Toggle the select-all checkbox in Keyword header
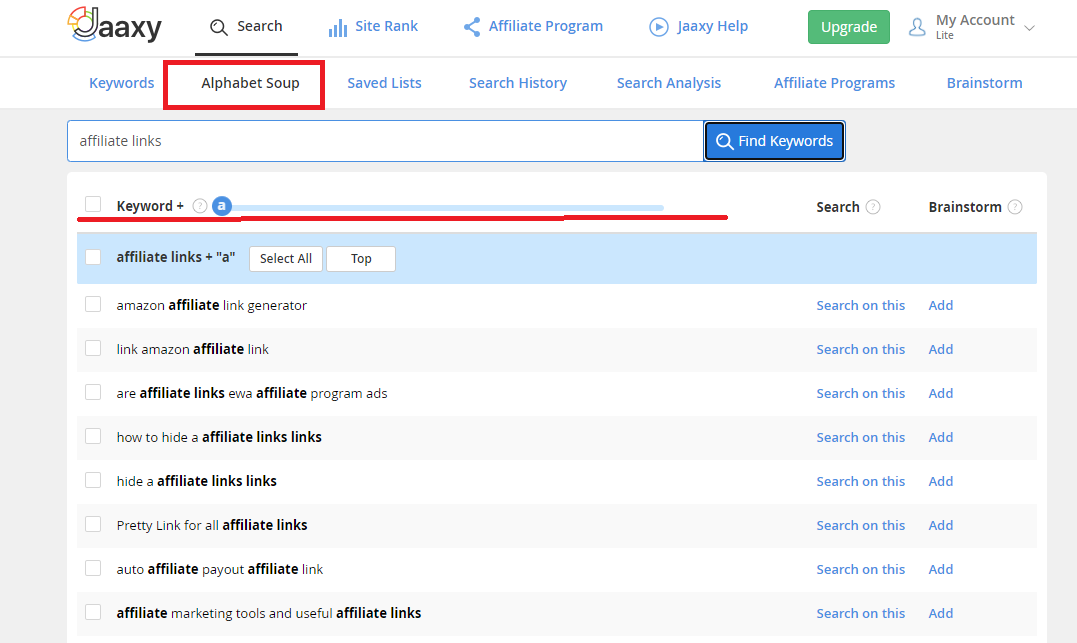 (93, 204)
